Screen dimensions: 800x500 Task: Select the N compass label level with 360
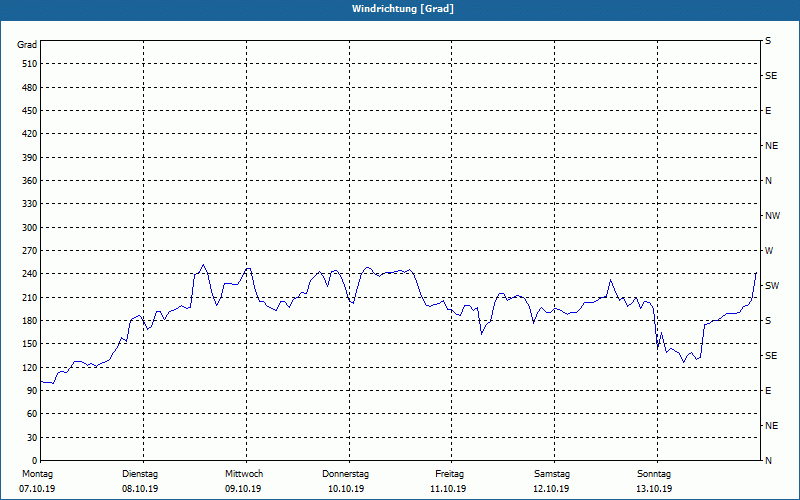click(768, 181)
